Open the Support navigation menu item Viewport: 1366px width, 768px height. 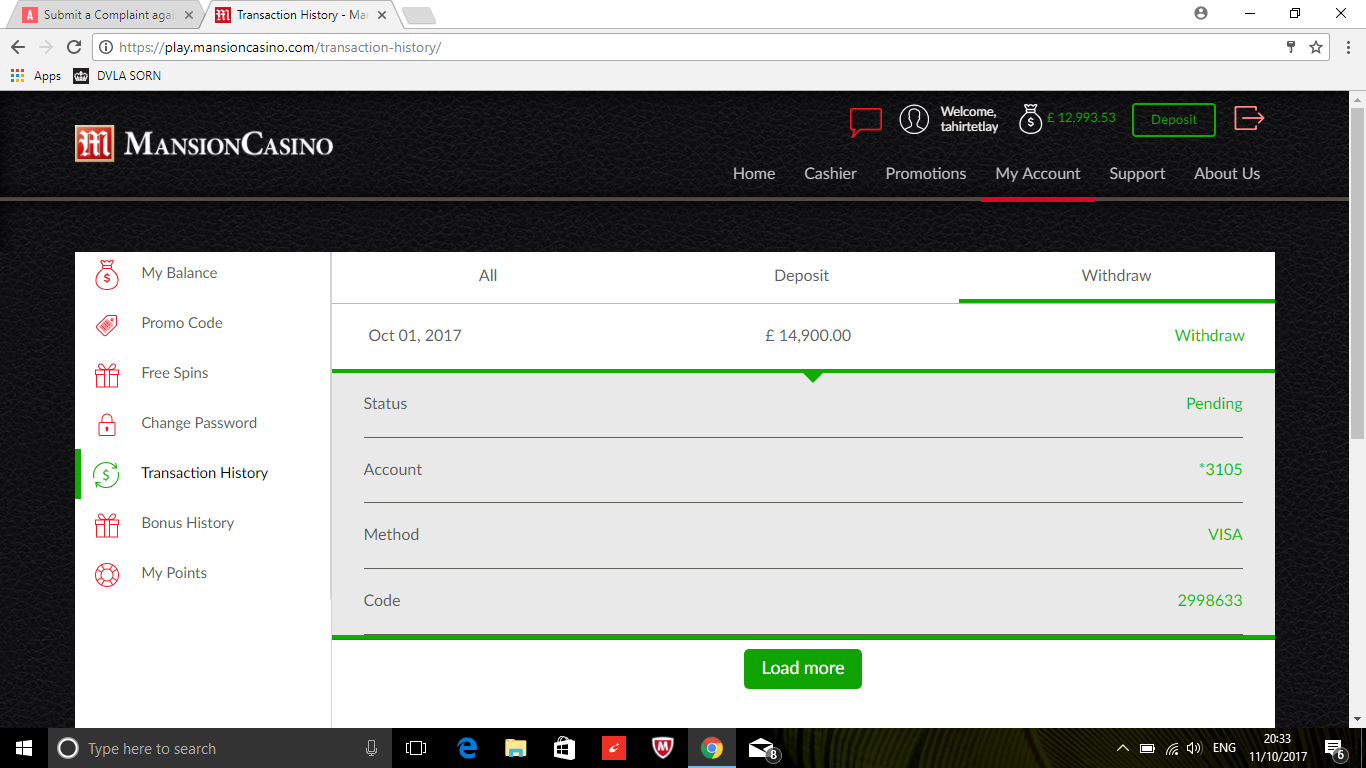pyautogui.click(x=1137, y=174)
